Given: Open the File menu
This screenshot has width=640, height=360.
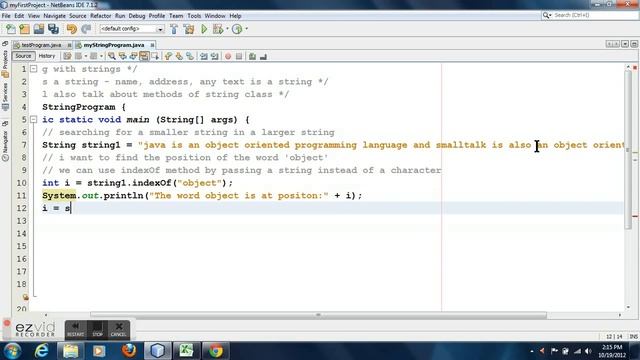Looking at the screenshot, I should point(6,16).
